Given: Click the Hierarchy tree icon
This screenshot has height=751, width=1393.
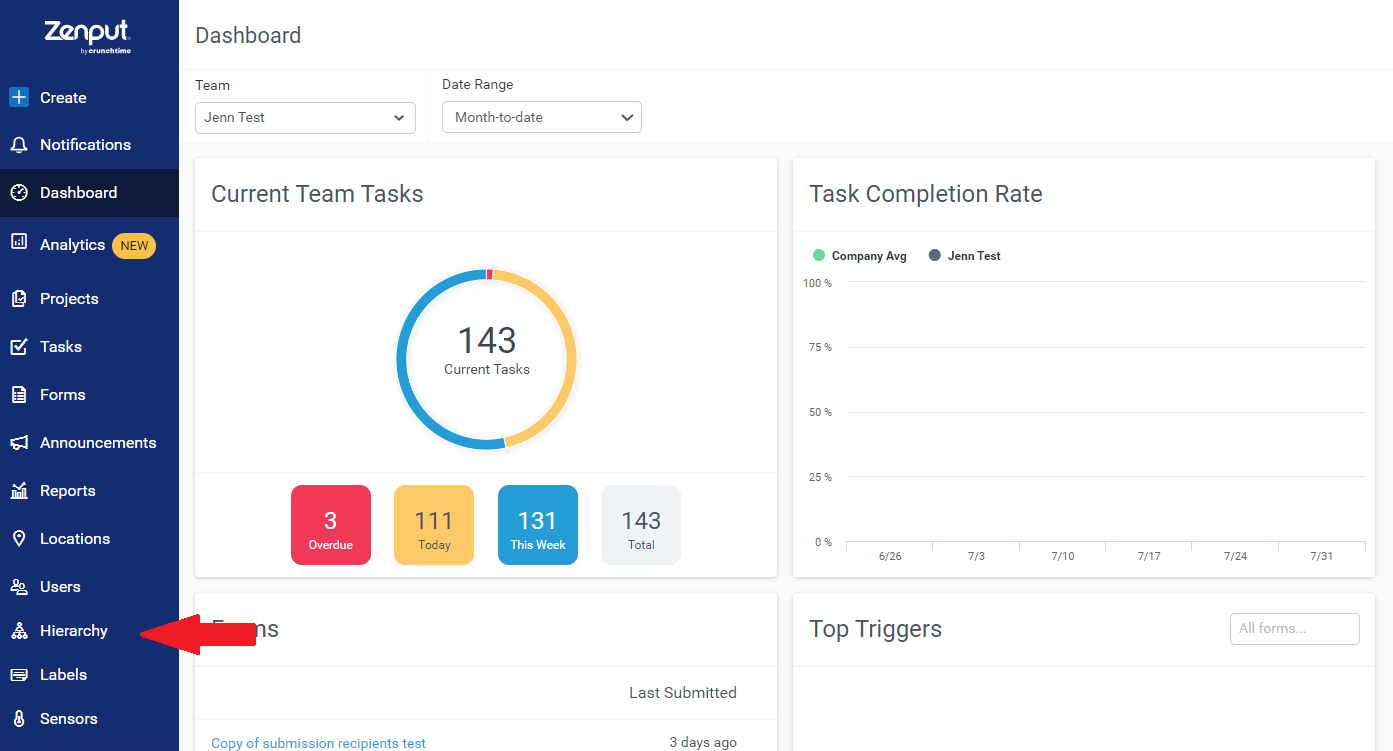Looking at the screenshot, I should click(19, 631).
